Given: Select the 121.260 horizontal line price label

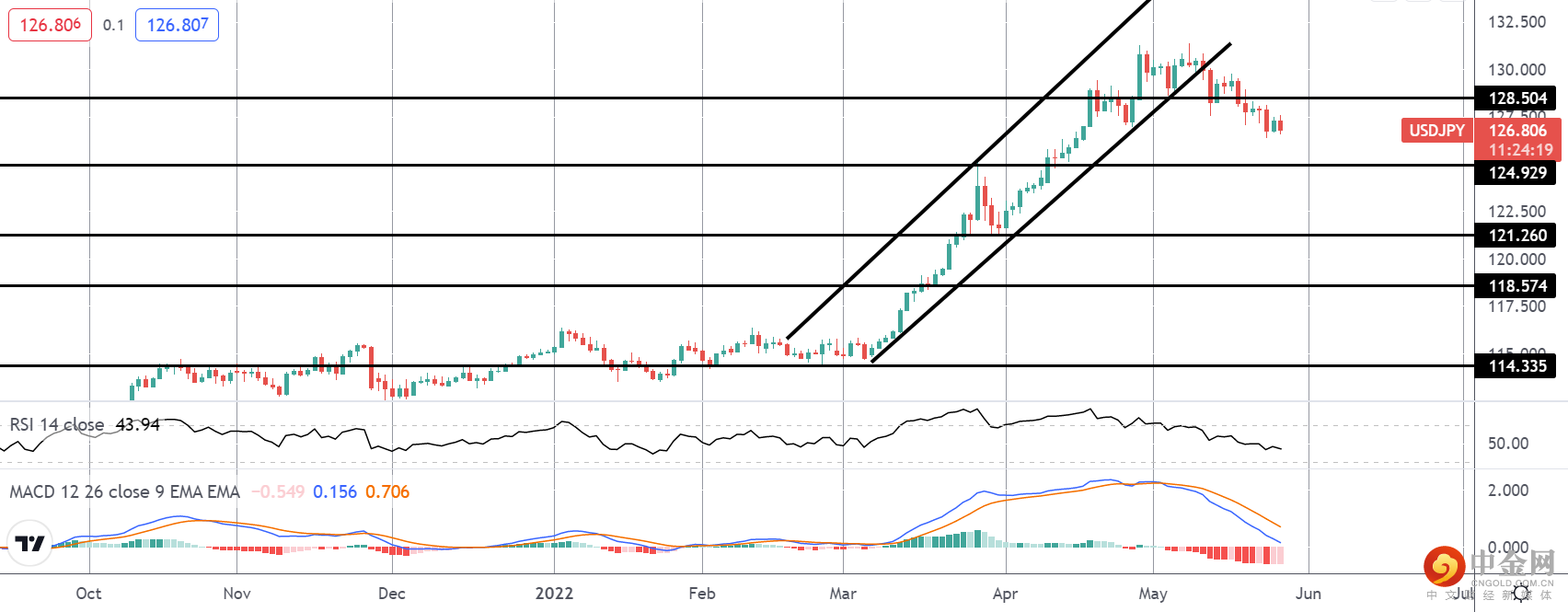Looking at the screenshot, I should click(x=1516, y=236).
